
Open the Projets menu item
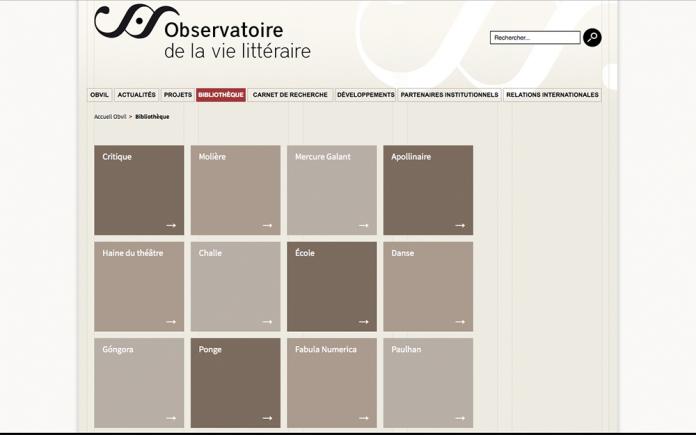[x=178, y=95]
